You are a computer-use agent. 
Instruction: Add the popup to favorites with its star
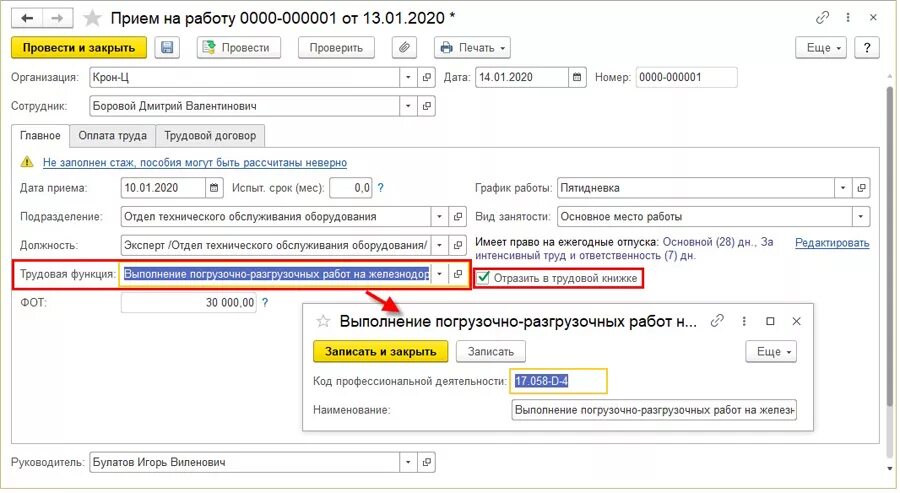click(x=323, y=321)
